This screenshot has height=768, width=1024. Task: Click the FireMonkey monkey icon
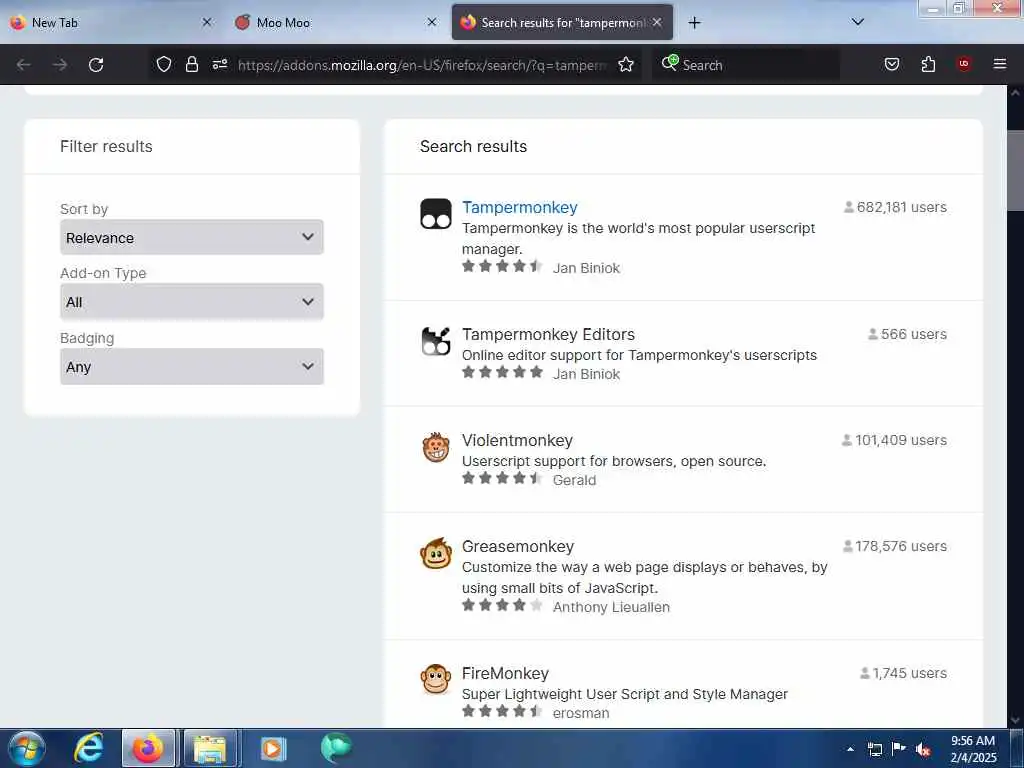[436, 679]
